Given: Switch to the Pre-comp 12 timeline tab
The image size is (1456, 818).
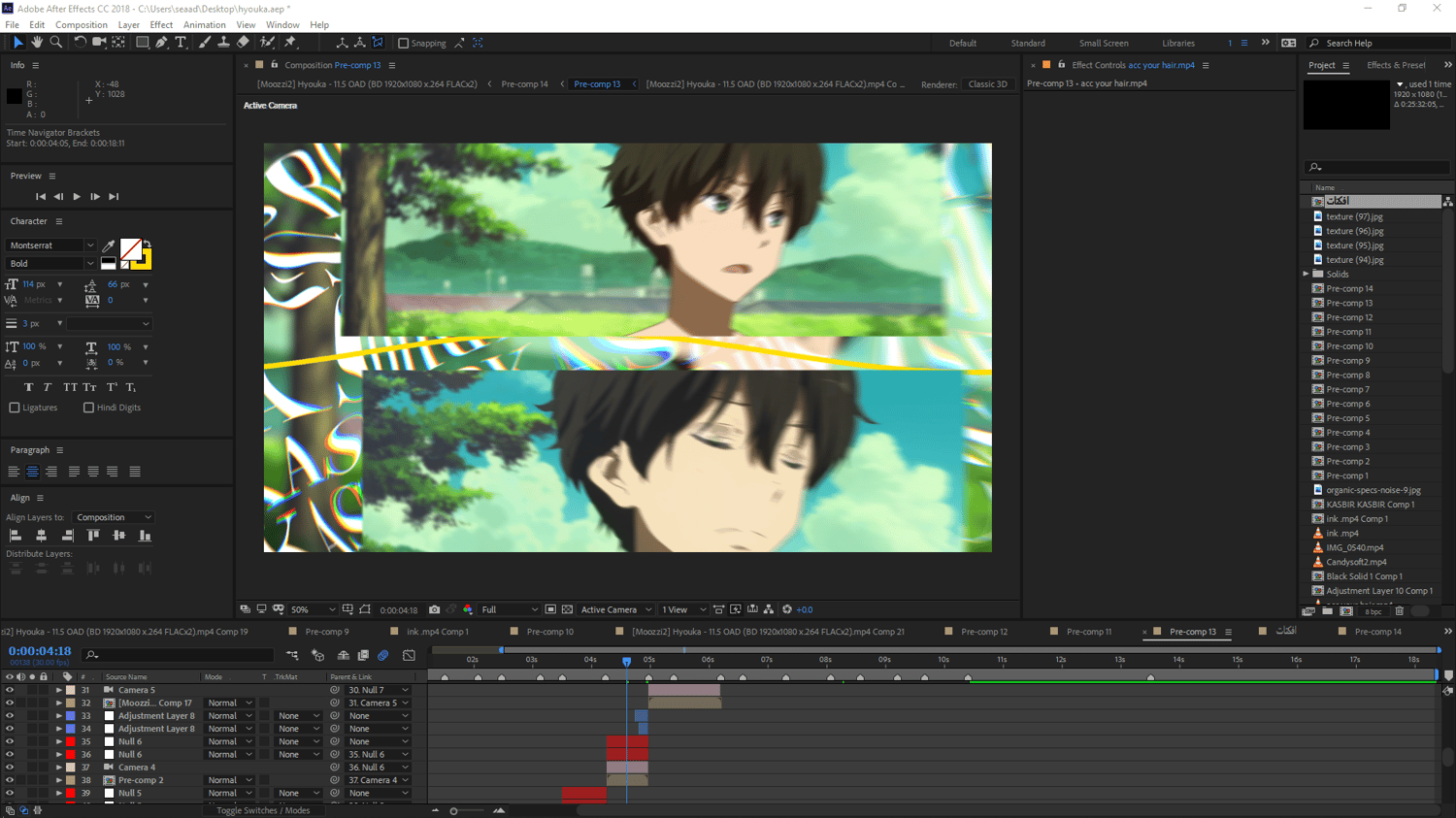Looking at the screenshot, I should [984, 632].
